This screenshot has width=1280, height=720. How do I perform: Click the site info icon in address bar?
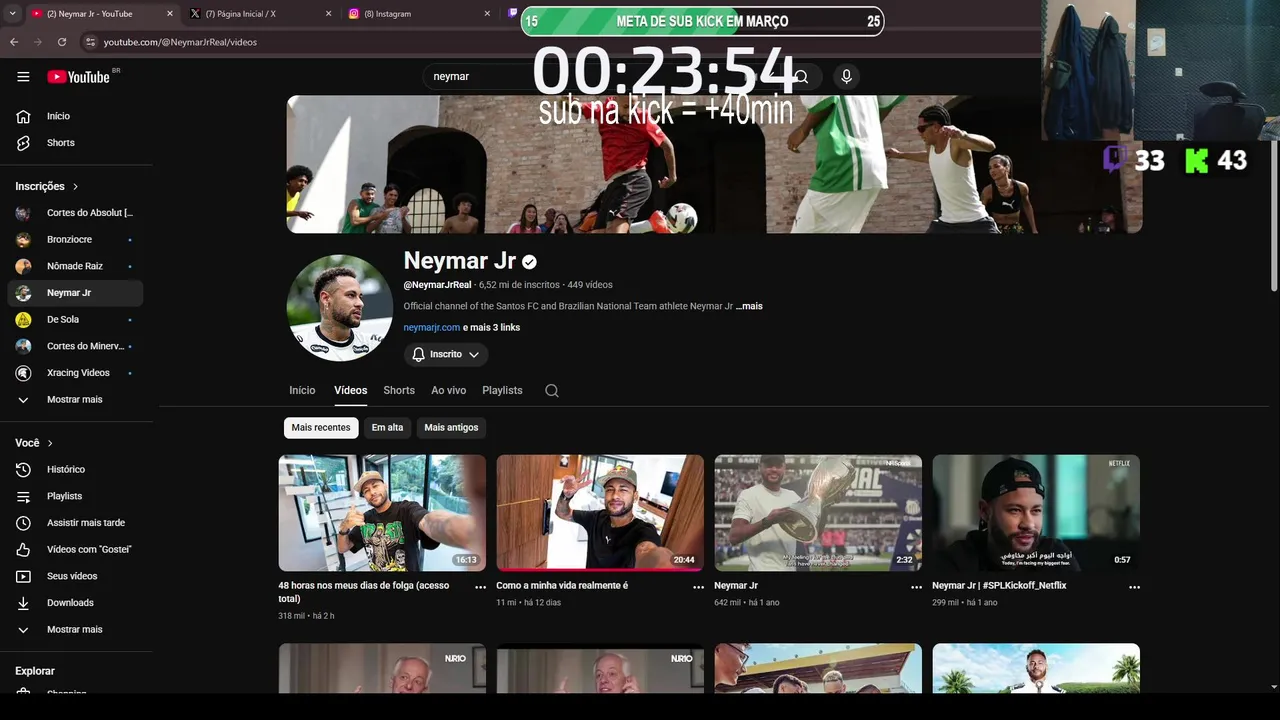90,42
